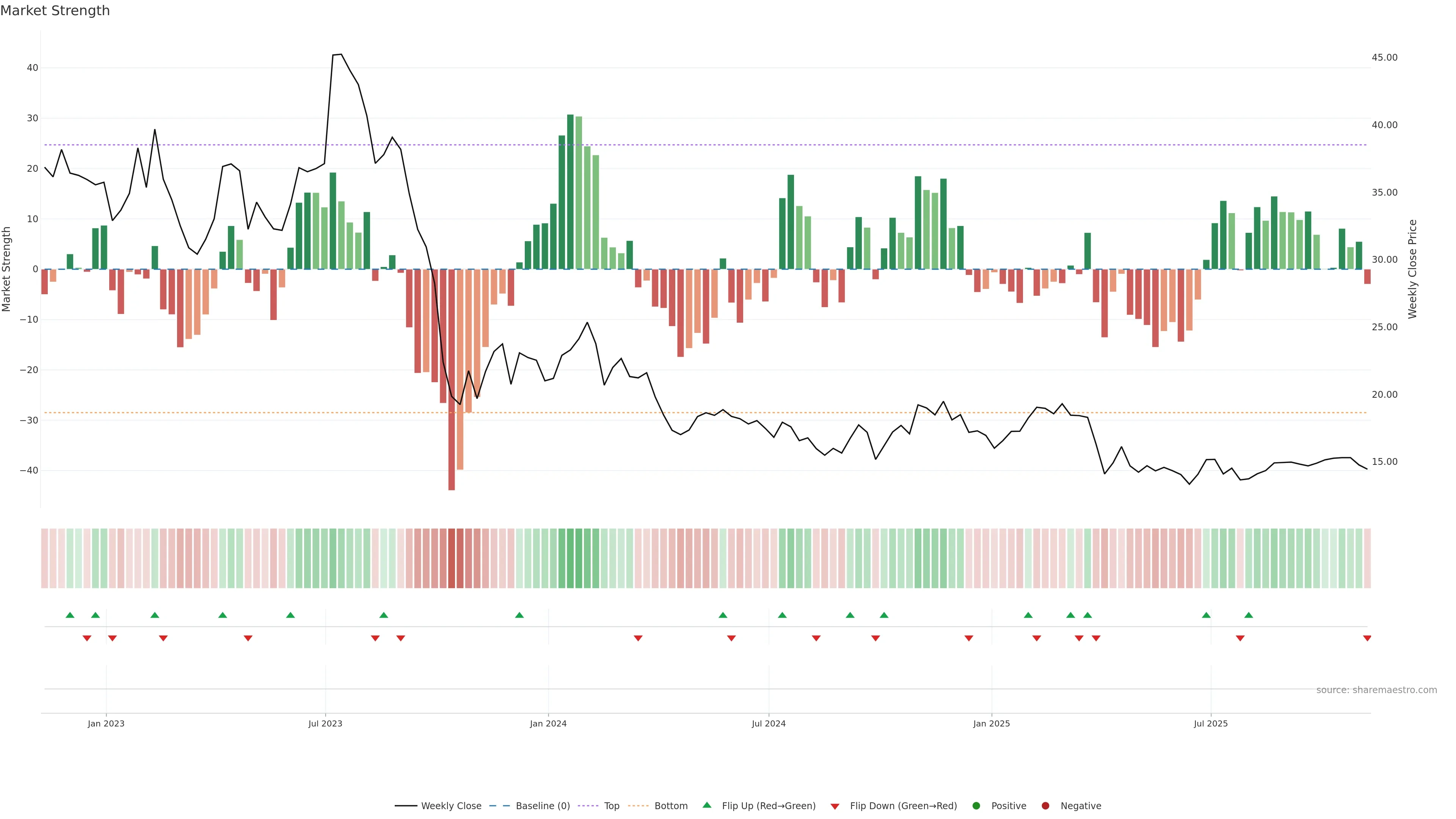Image resolution: width=1456 pixels, height=819 pixels.
Task: Click the first red flip-down triangle marker
Action: (87, 638)
